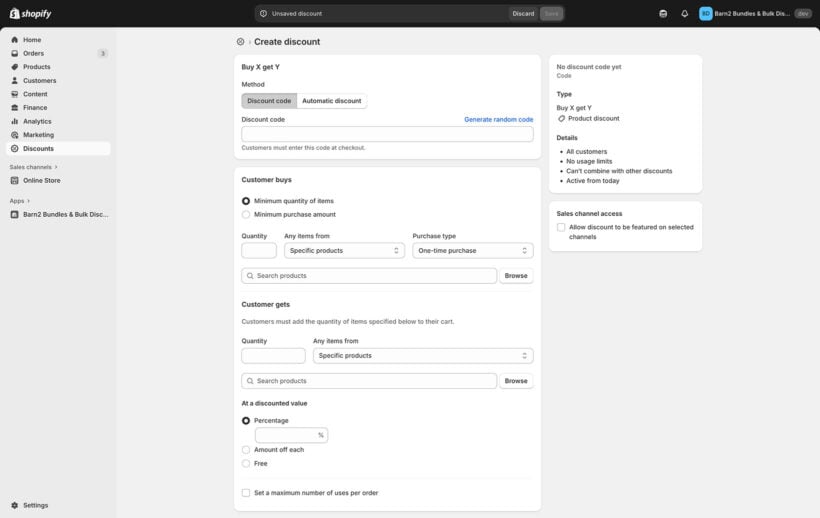Click the Shopify logo in the top bar
820x518 pixels.
click(x=30, y=13)
